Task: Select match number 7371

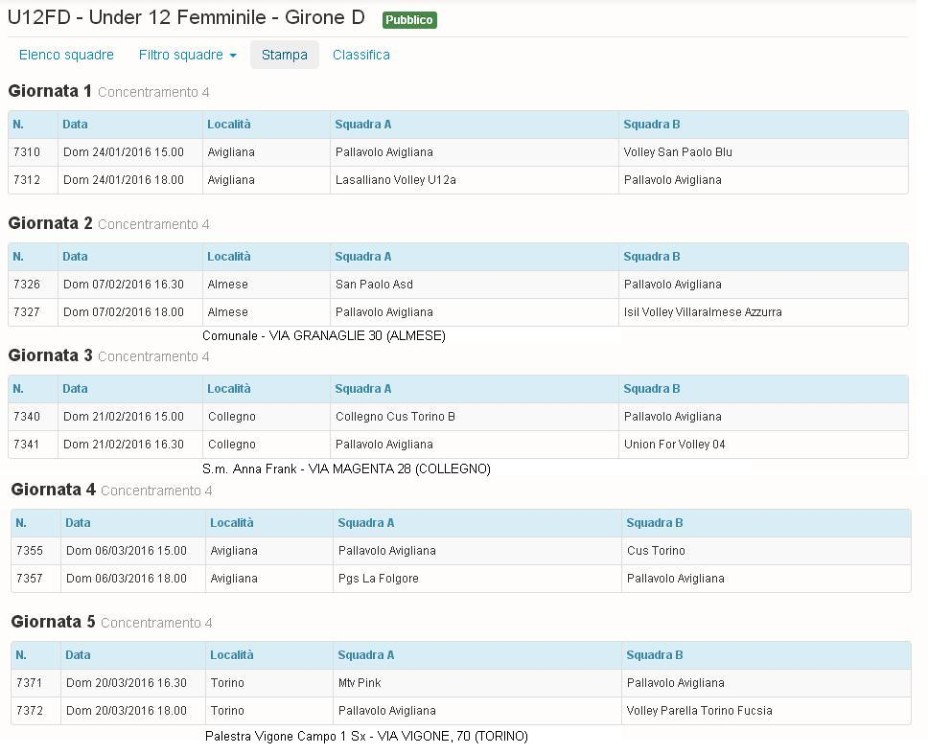Action: [30, 683]
